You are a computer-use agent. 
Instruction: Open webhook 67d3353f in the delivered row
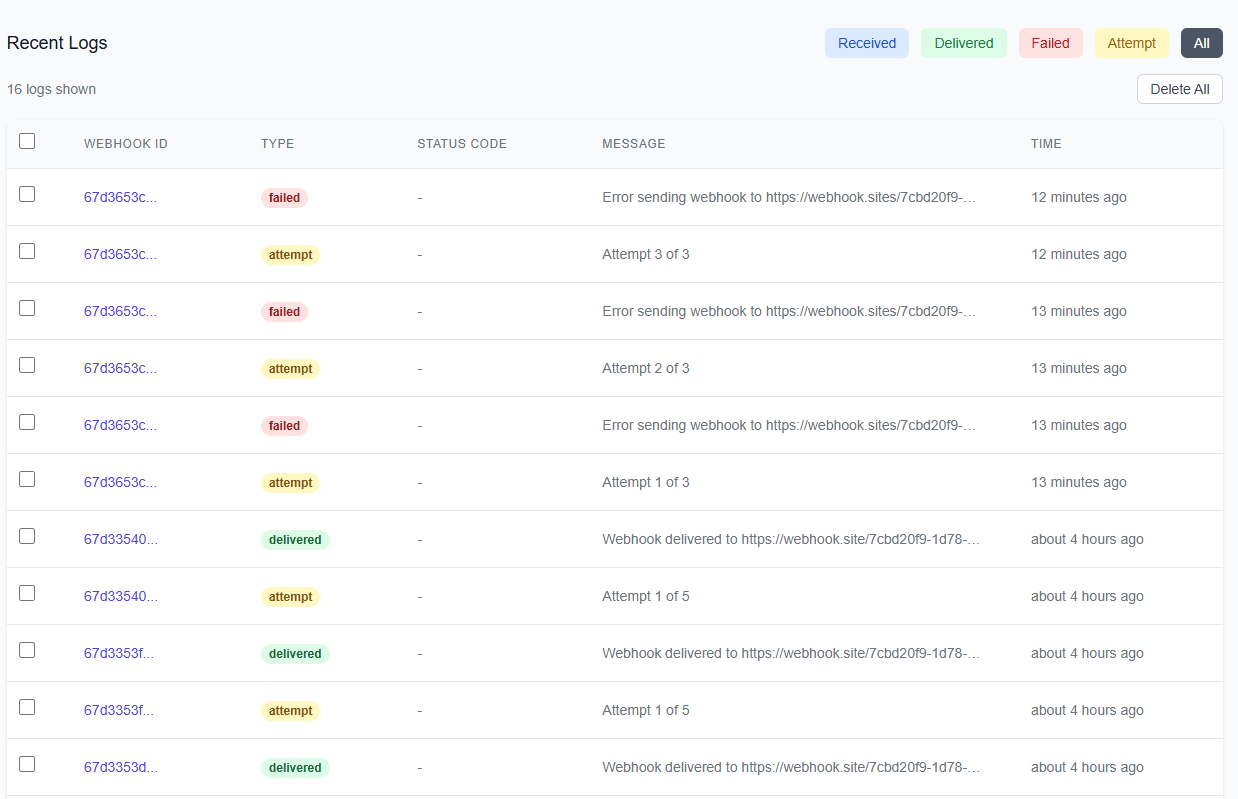coord(119,653)
